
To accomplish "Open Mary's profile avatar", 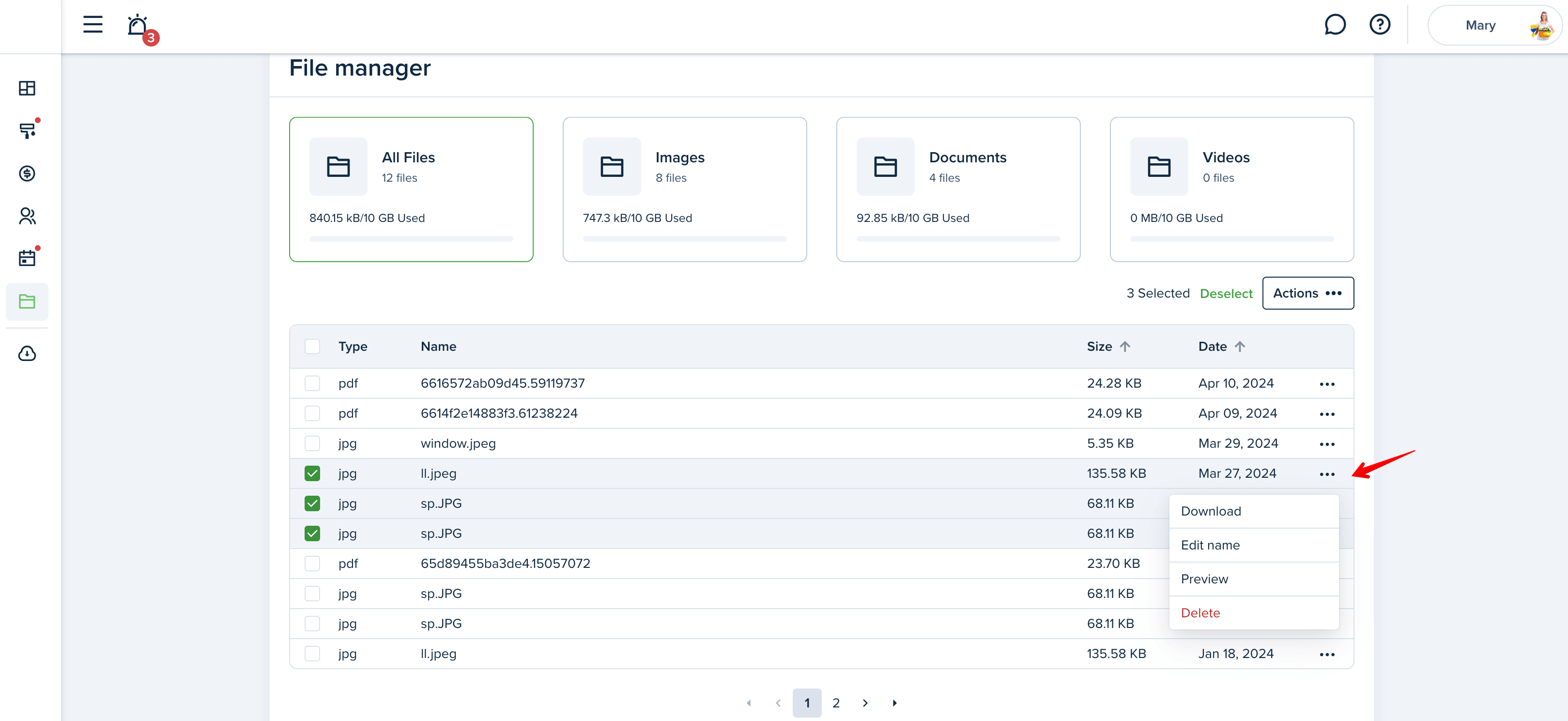I will tap(1542, 26).
